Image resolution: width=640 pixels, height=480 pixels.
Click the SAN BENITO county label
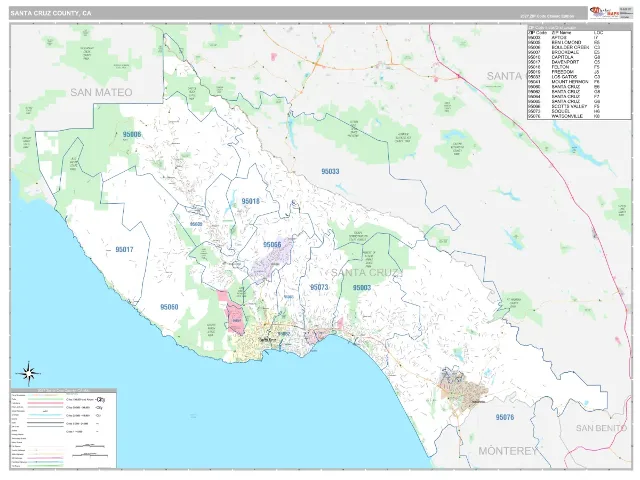tap(601, 428)
